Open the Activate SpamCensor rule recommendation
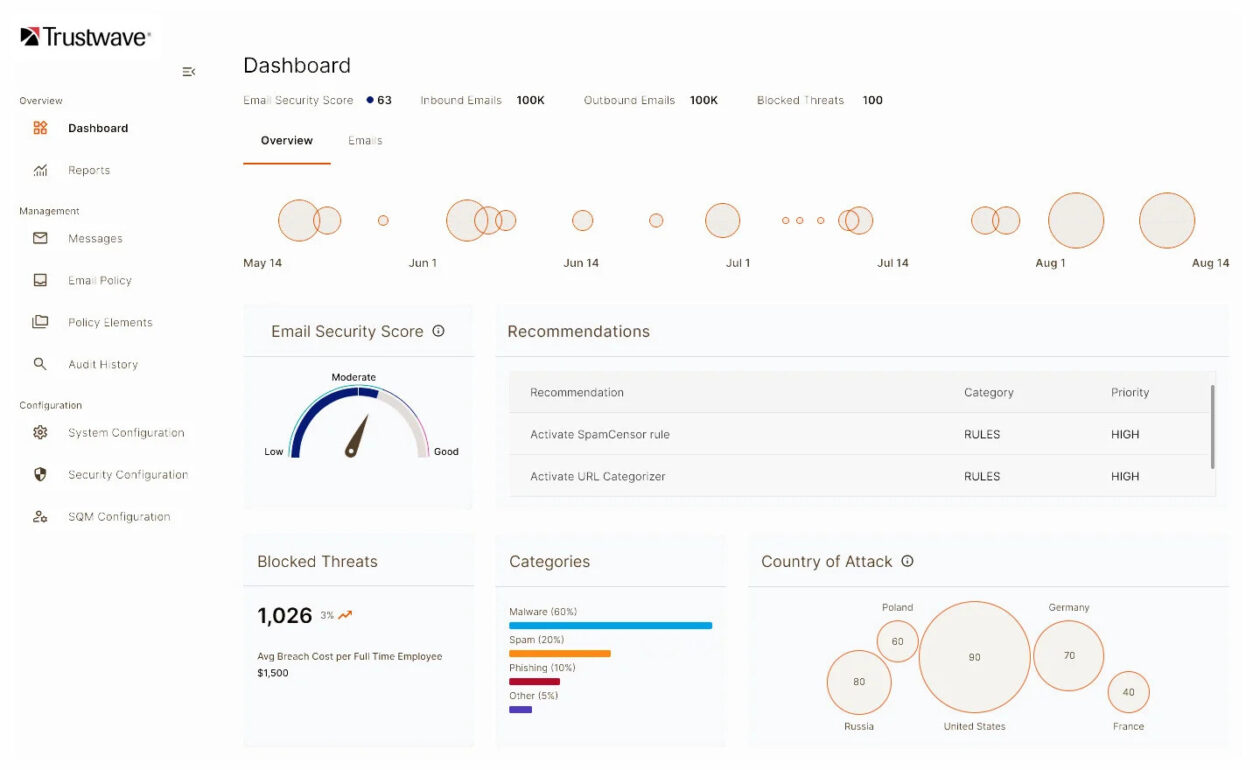The image size is (1260, 770). tap(600, 435)
